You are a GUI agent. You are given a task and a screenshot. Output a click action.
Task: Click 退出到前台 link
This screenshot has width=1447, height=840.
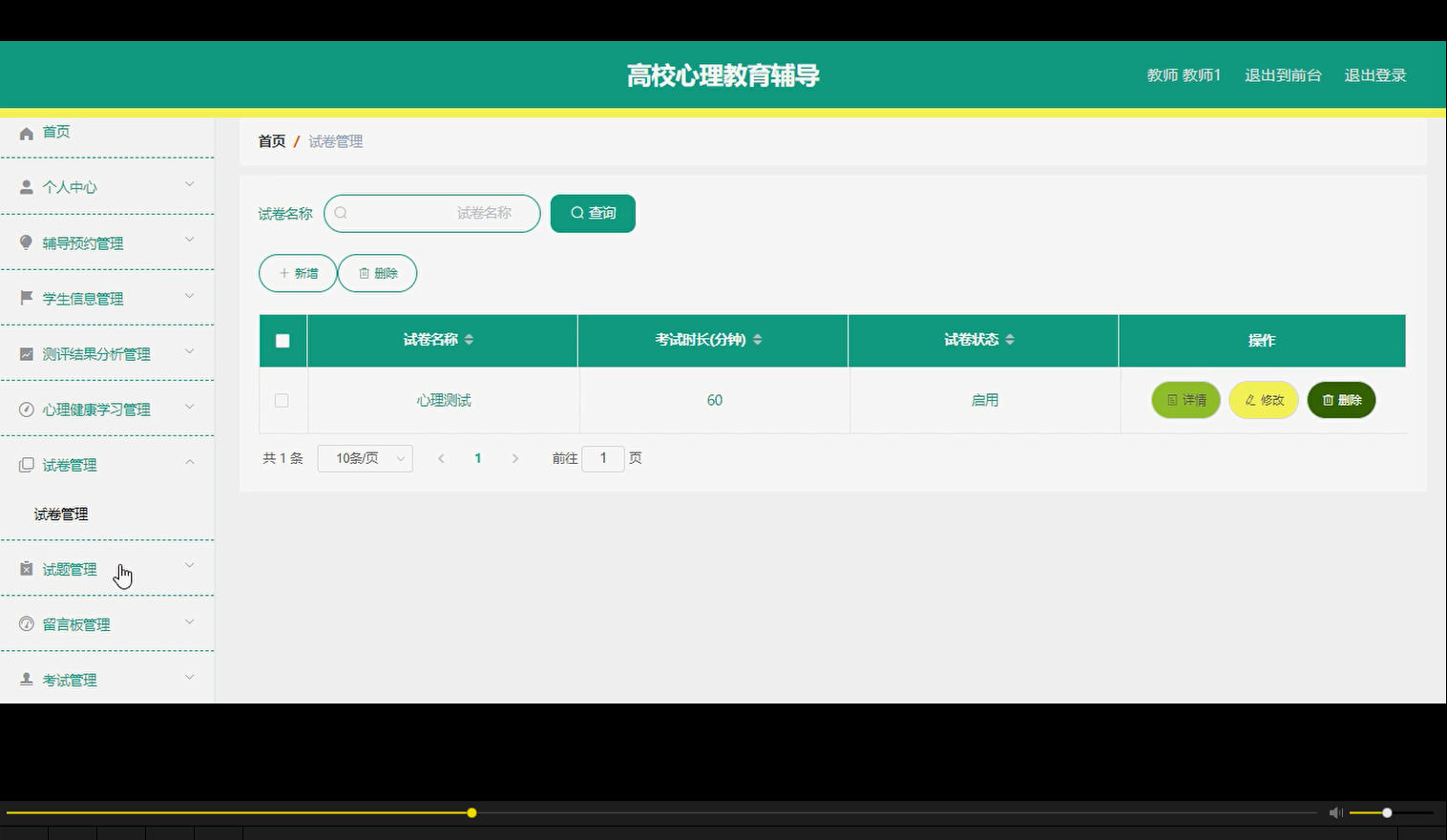pyautogui.click(x=1283, y=75)
